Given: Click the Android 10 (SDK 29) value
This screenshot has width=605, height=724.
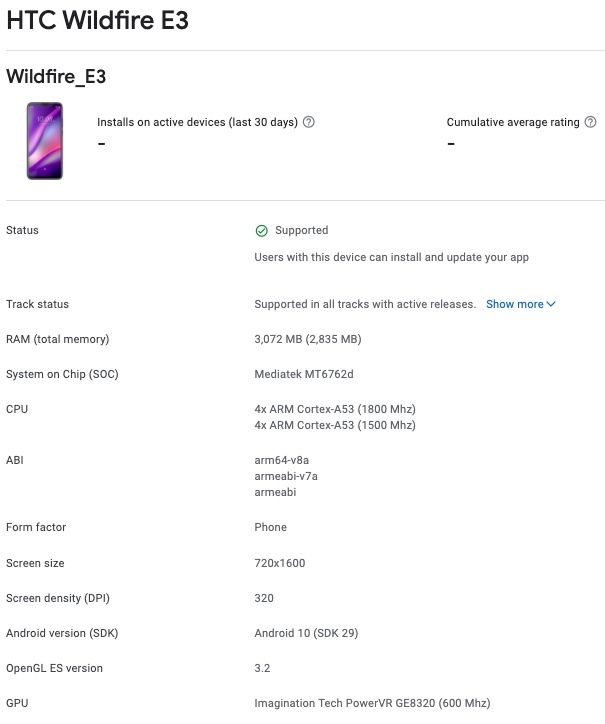Looking at the screenshot, I should (x=306, y=633).
